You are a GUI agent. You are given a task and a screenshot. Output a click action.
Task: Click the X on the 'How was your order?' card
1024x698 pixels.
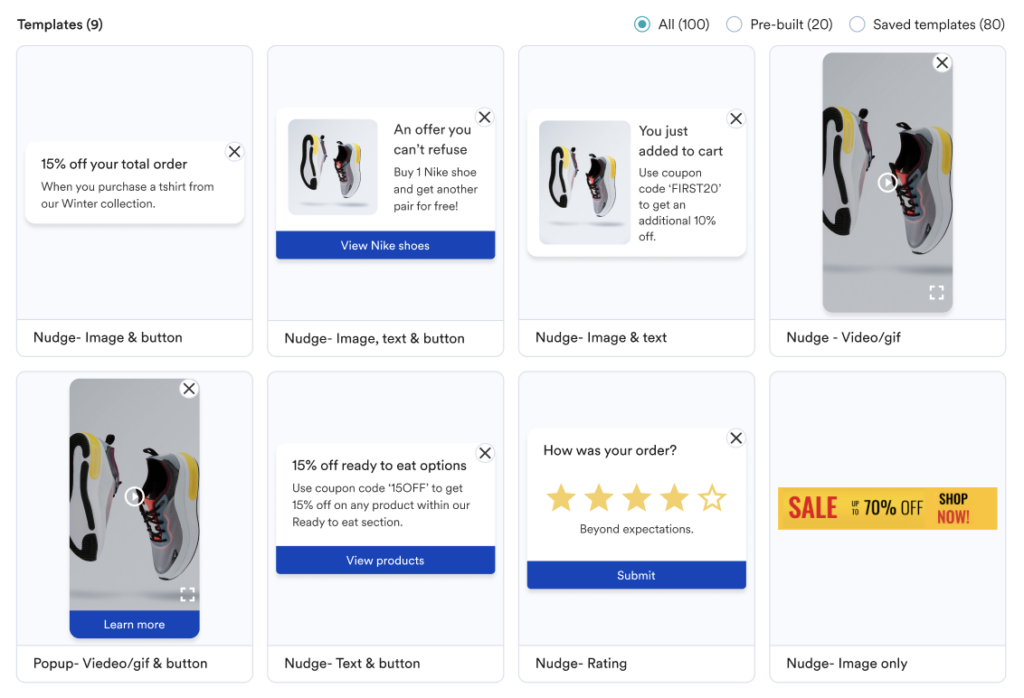(736, 437)
